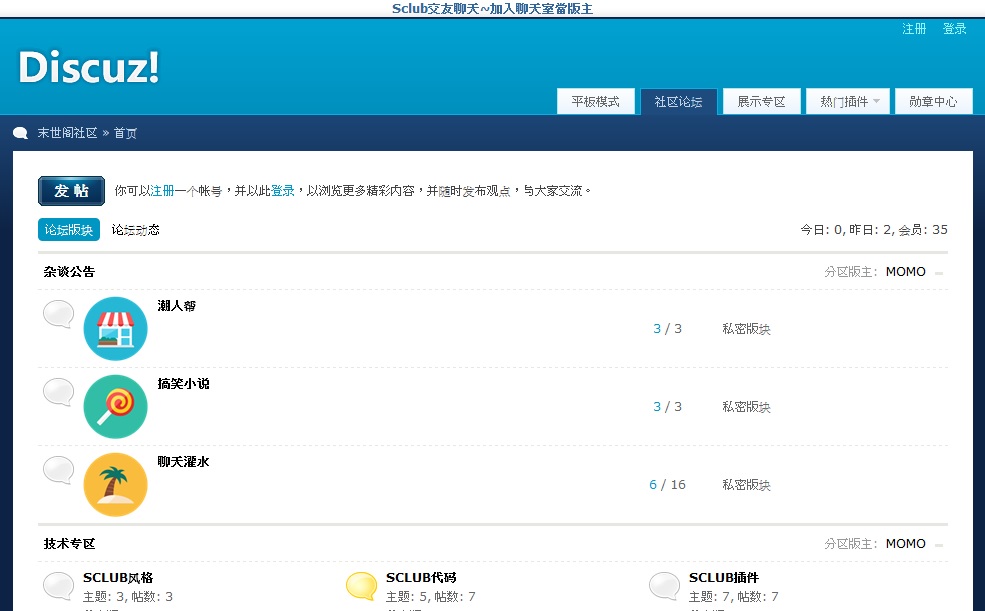985x611 pixels.
Task: Open the 搞笑小说 lollipop forum icon
Action: tap(116, 406)
